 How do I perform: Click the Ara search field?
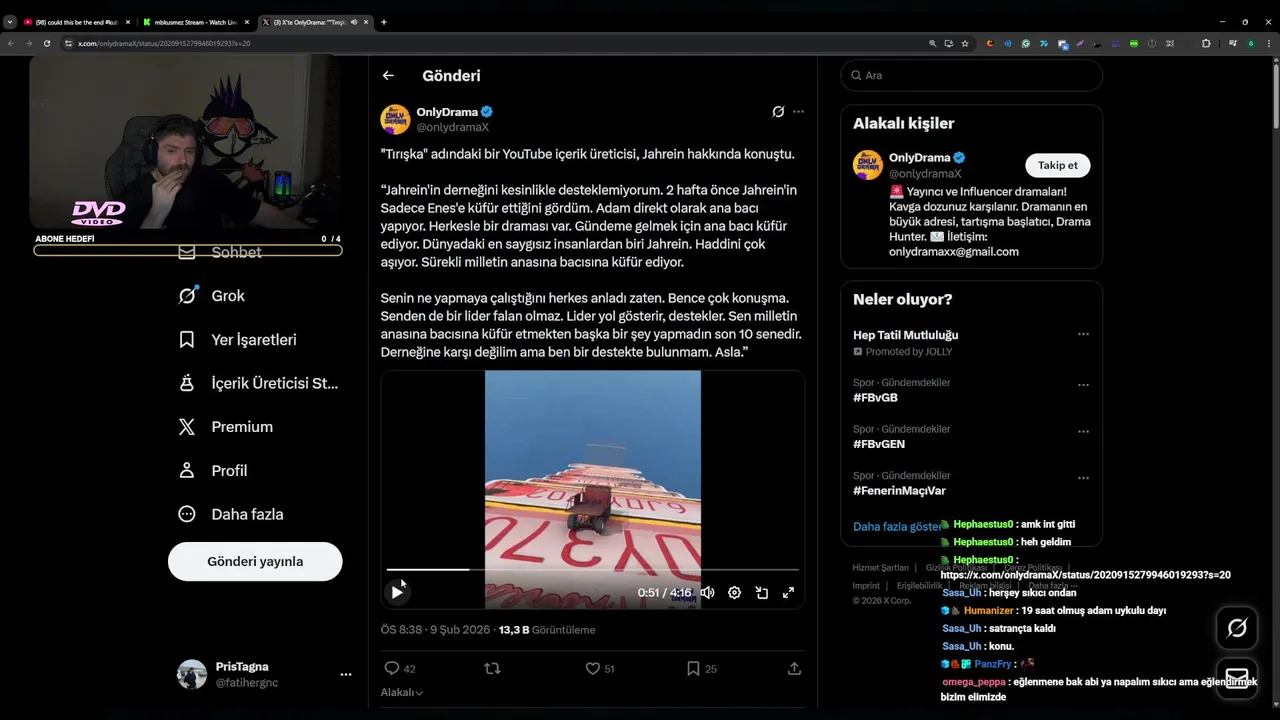(971, 75)
